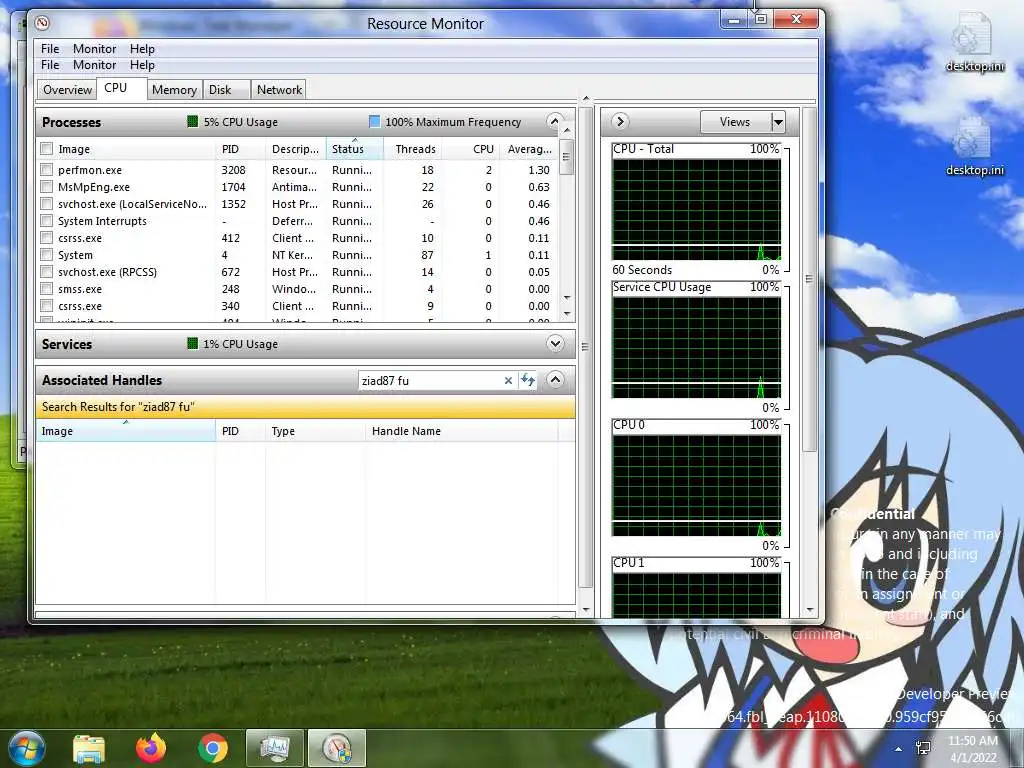The width and height of the screenshot is (1024, 768).
Task: Open Task Manager taskbar button
Action: 275,748
